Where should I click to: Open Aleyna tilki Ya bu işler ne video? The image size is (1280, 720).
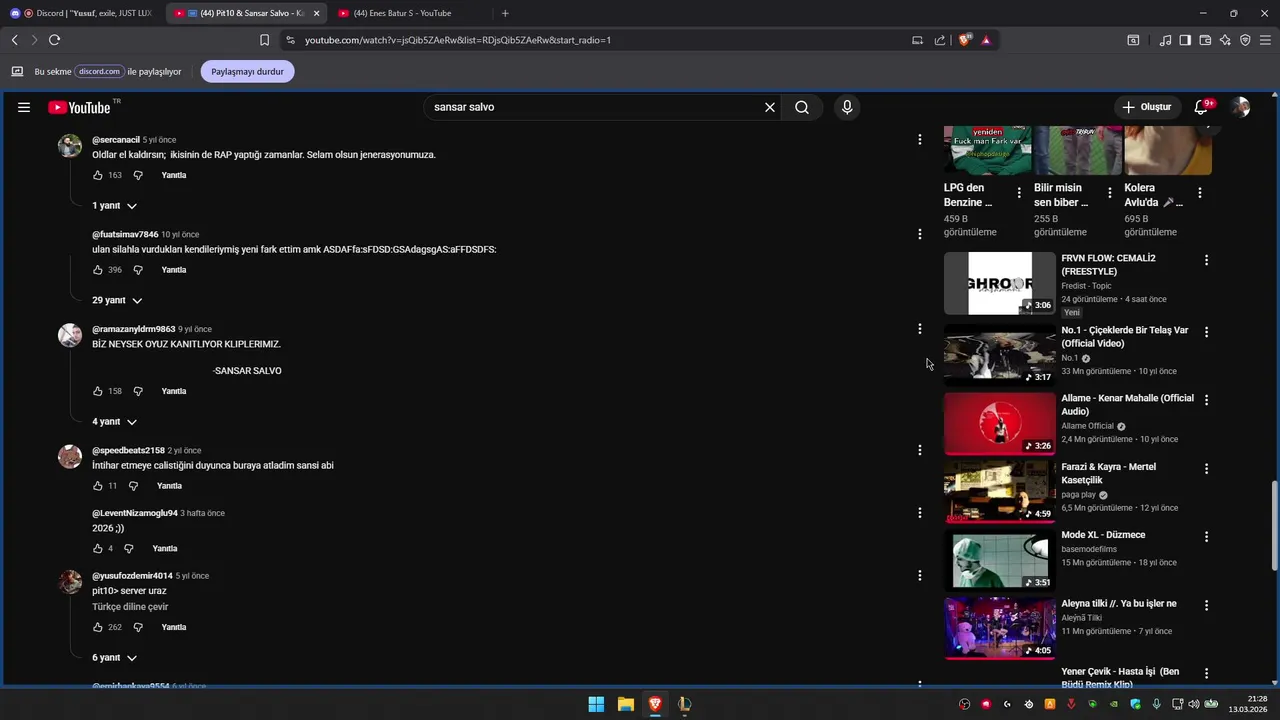pyautogui.click(x=1000, y=629)
